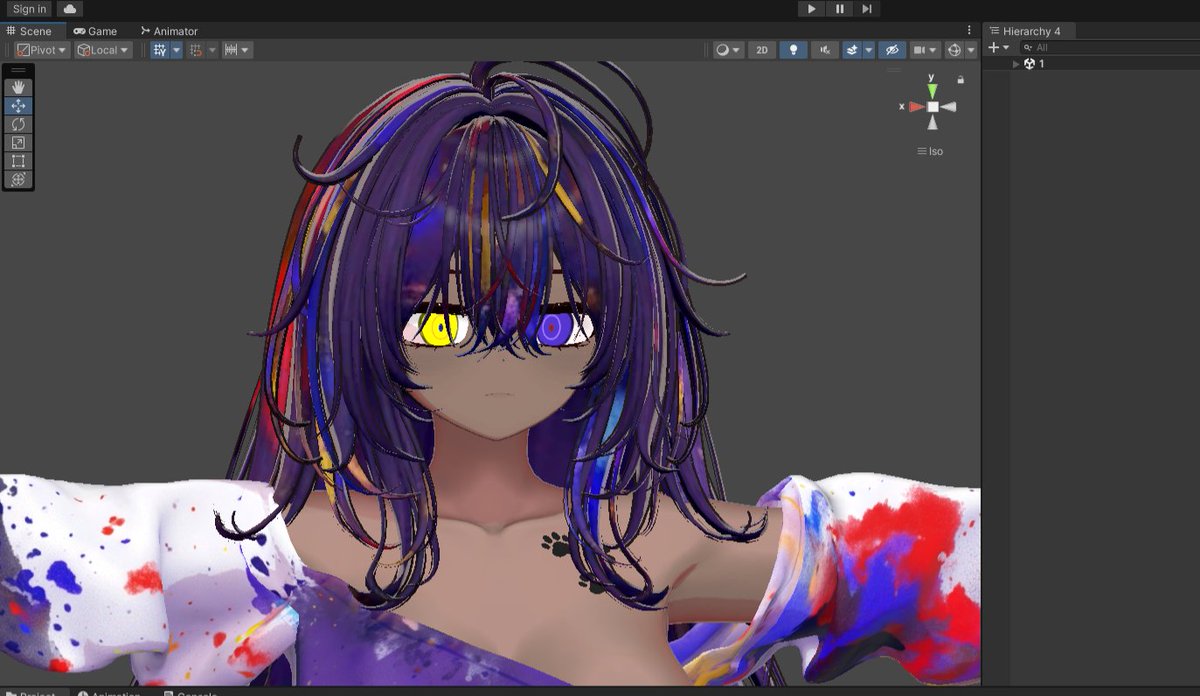Toggle skybox and effects in Scene
The height and width of the screenshot is (696, 1200).
click(x=851, y=50)
